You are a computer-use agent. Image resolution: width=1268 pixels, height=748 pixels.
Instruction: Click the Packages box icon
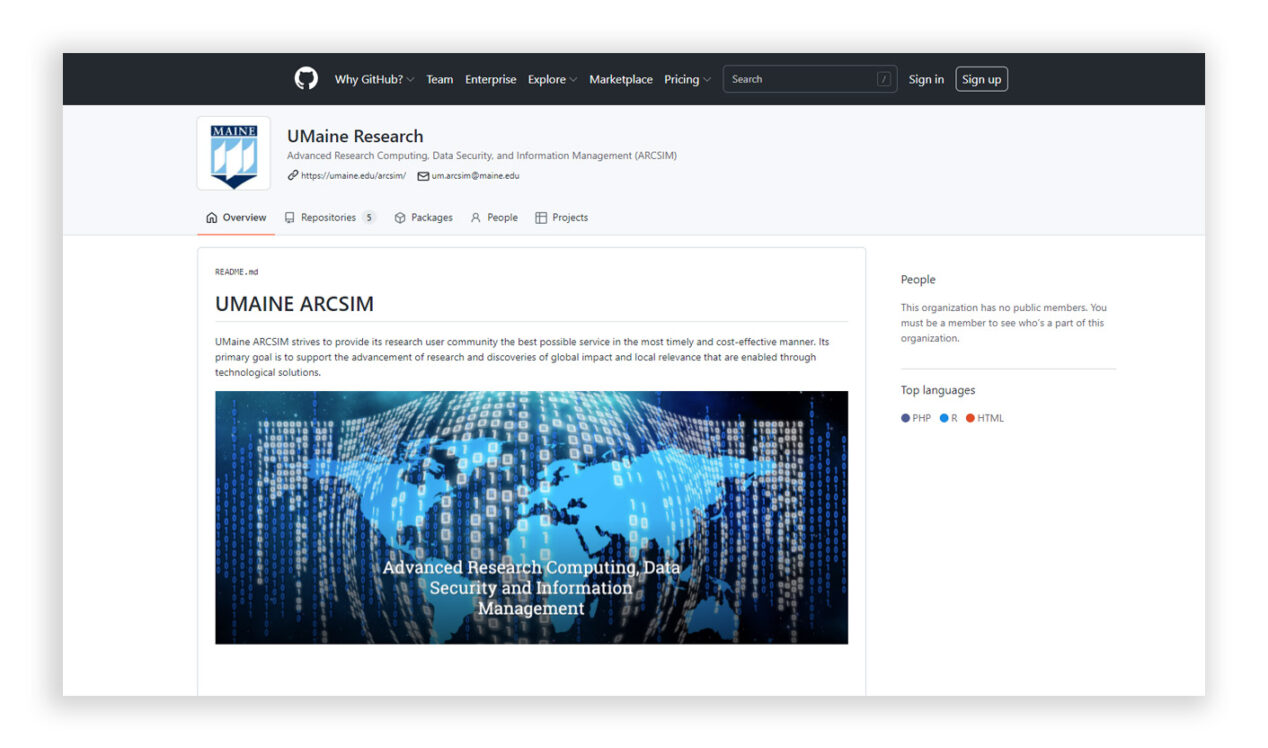tap(398, 217)
